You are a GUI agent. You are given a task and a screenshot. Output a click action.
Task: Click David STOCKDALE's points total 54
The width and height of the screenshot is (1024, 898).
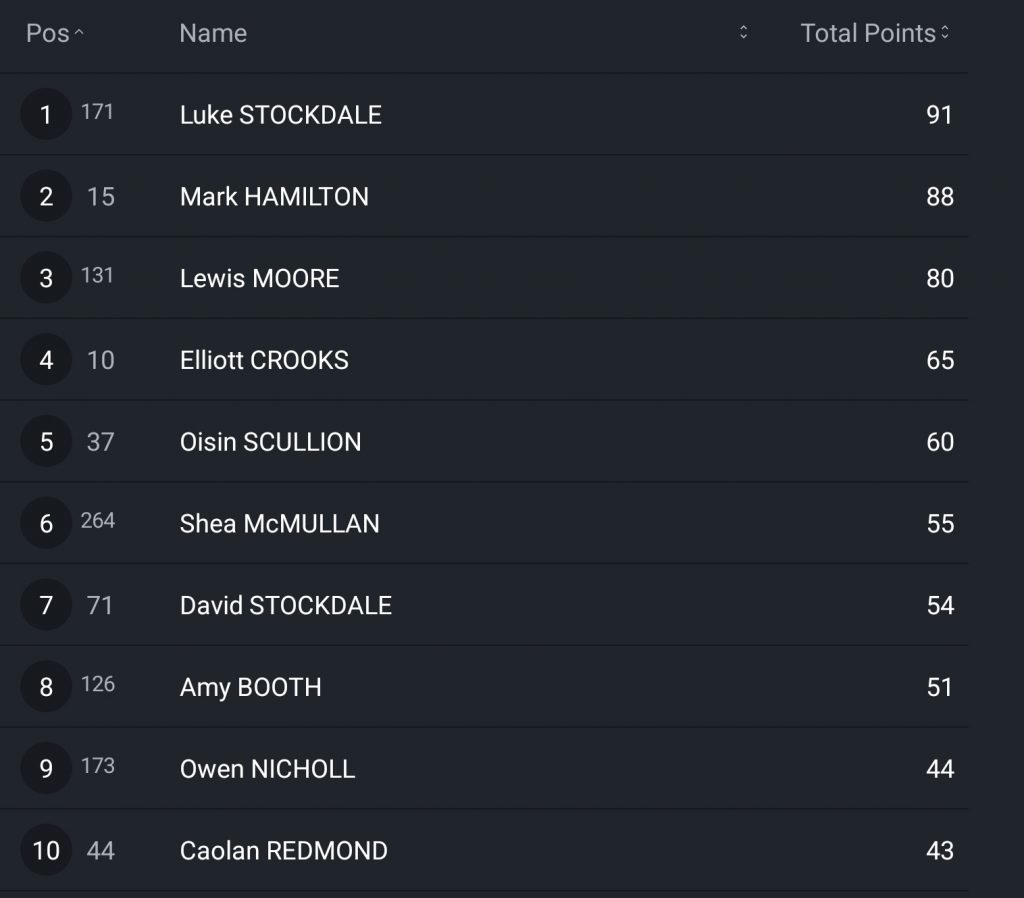939,606
